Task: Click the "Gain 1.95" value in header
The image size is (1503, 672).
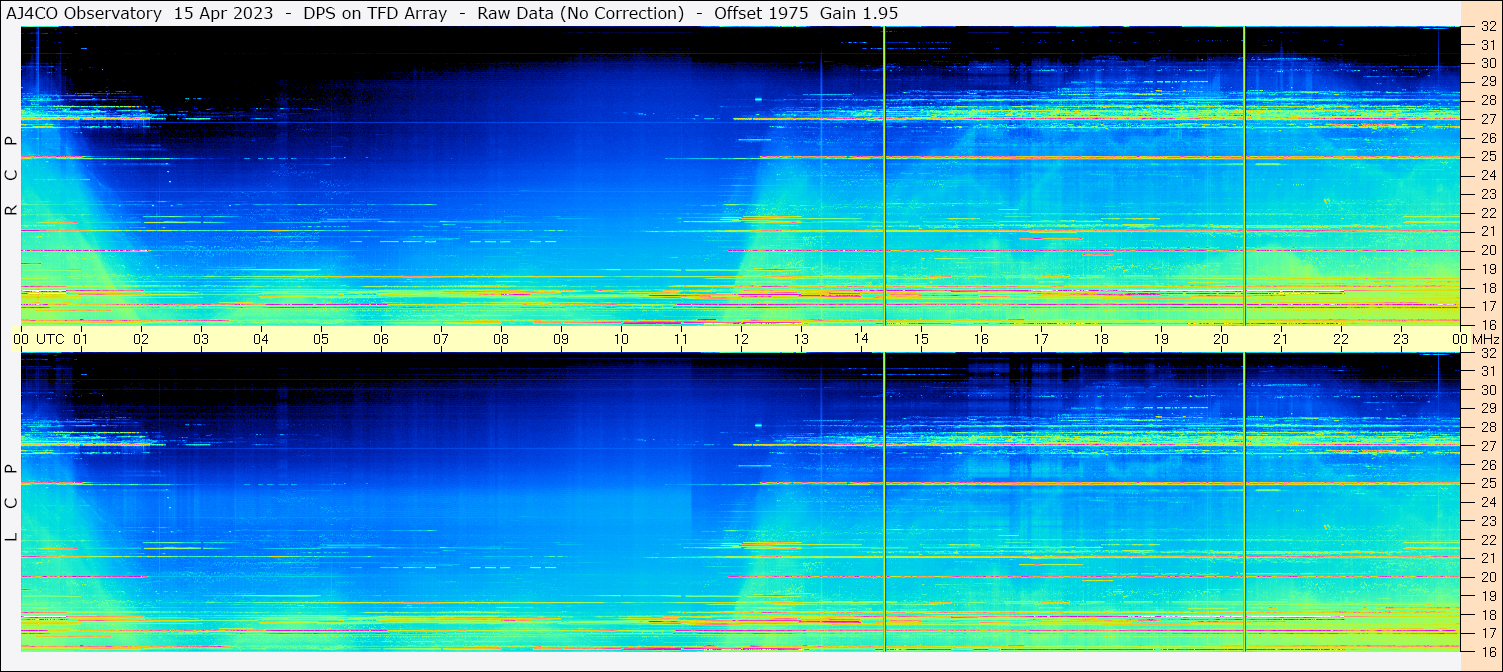Action: [x=859, y=13]
